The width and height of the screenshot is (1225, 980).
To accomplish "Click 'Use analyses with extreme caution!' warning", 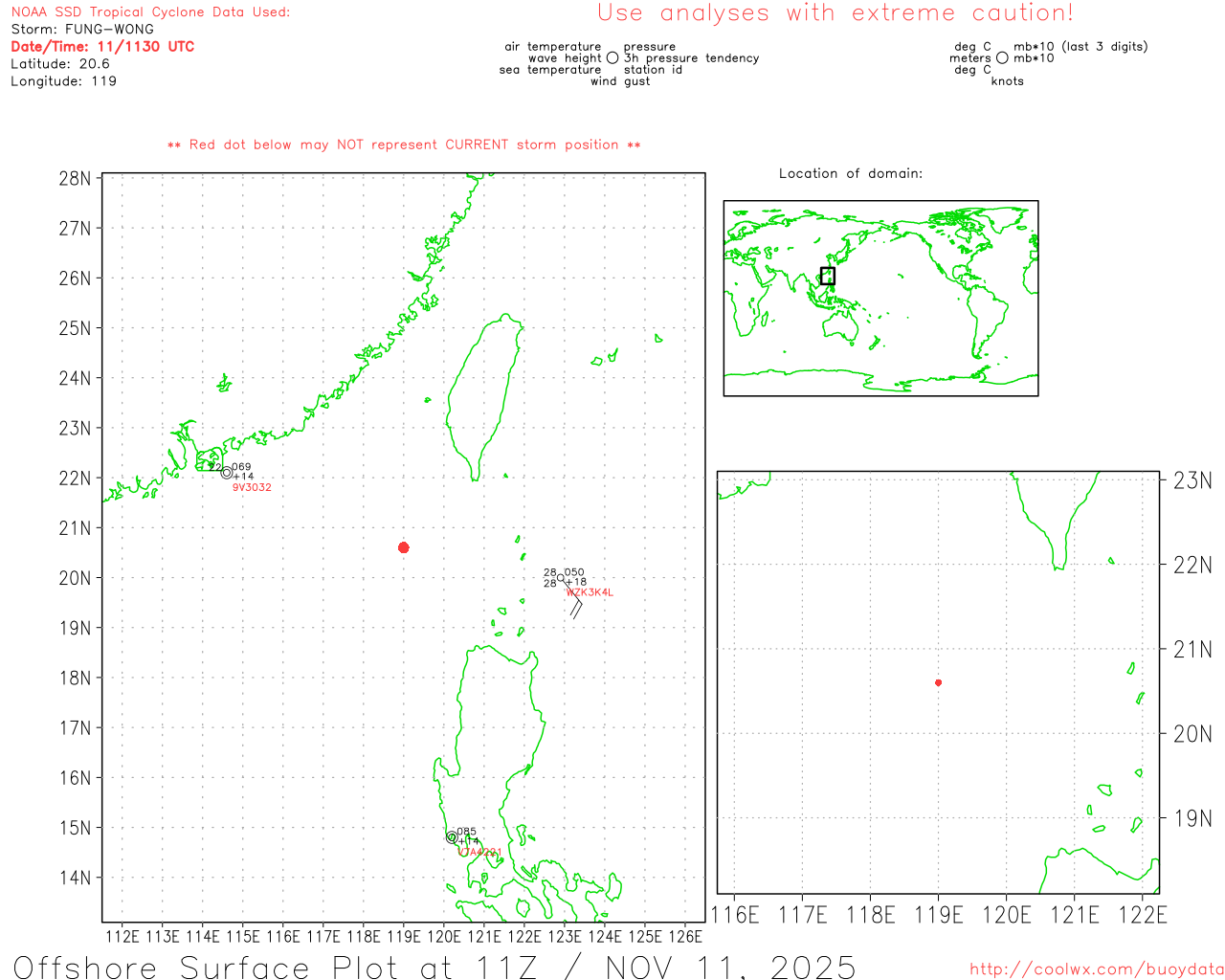I will (x=835, y=13).
